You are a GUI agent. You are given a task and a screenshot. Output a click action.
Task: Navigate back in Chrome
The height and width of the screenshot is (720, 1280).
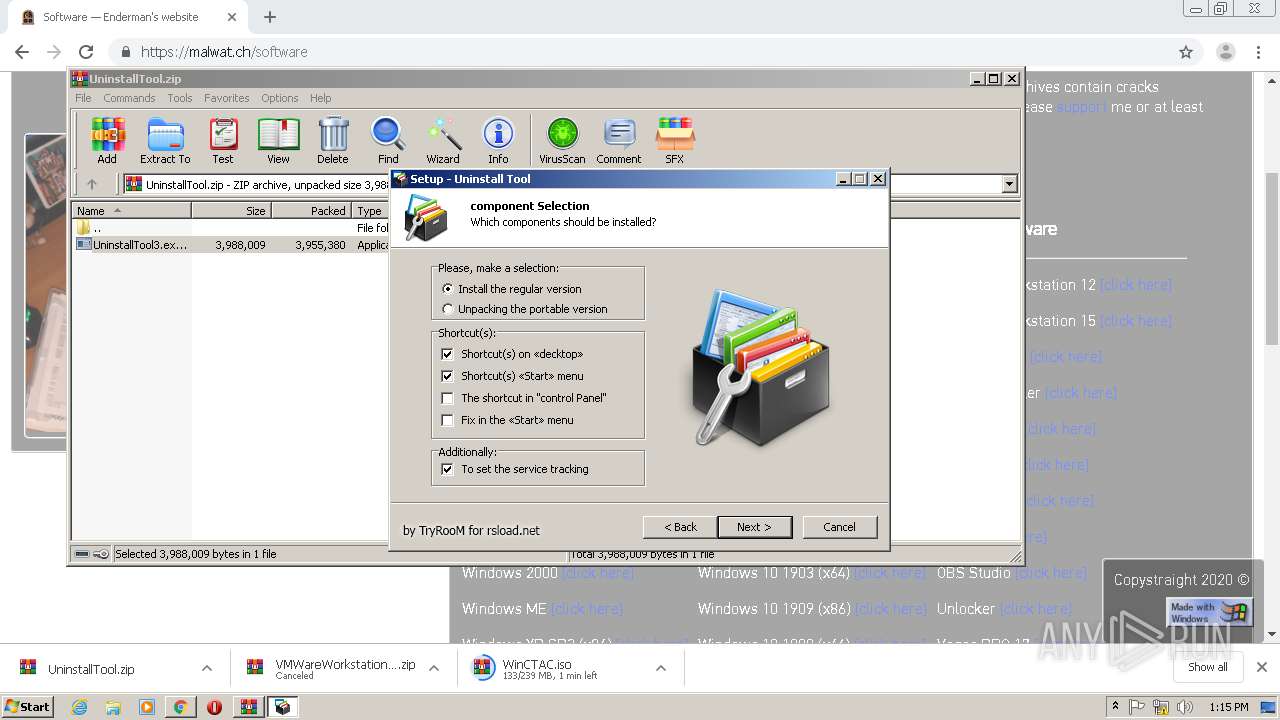(22, 52)
